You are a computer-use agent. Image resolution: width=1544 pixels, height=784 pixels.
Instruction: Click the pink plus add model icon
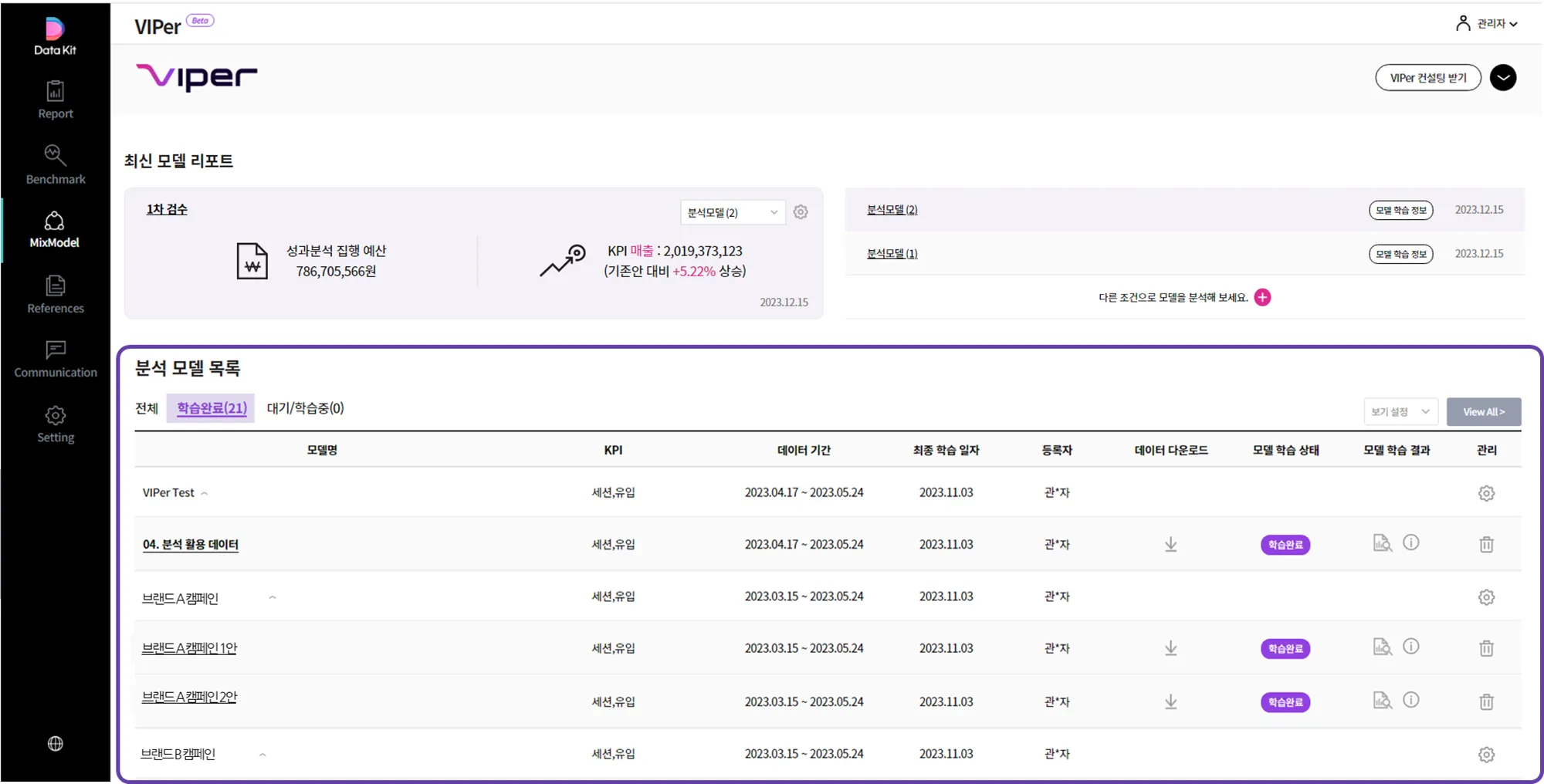[x=1262, y=297]
